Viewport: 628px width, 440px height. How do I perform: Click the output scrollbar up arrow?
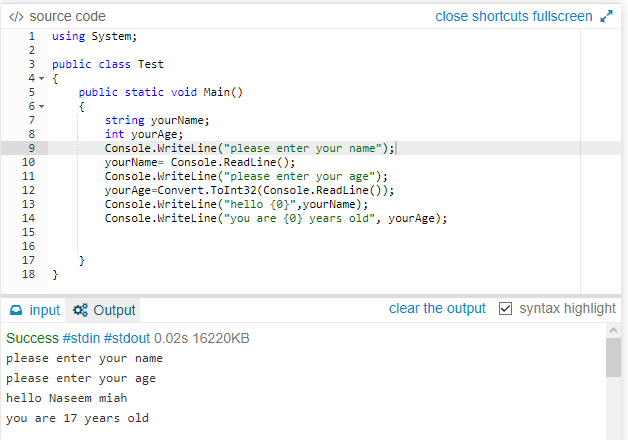[x=613, y=330]
